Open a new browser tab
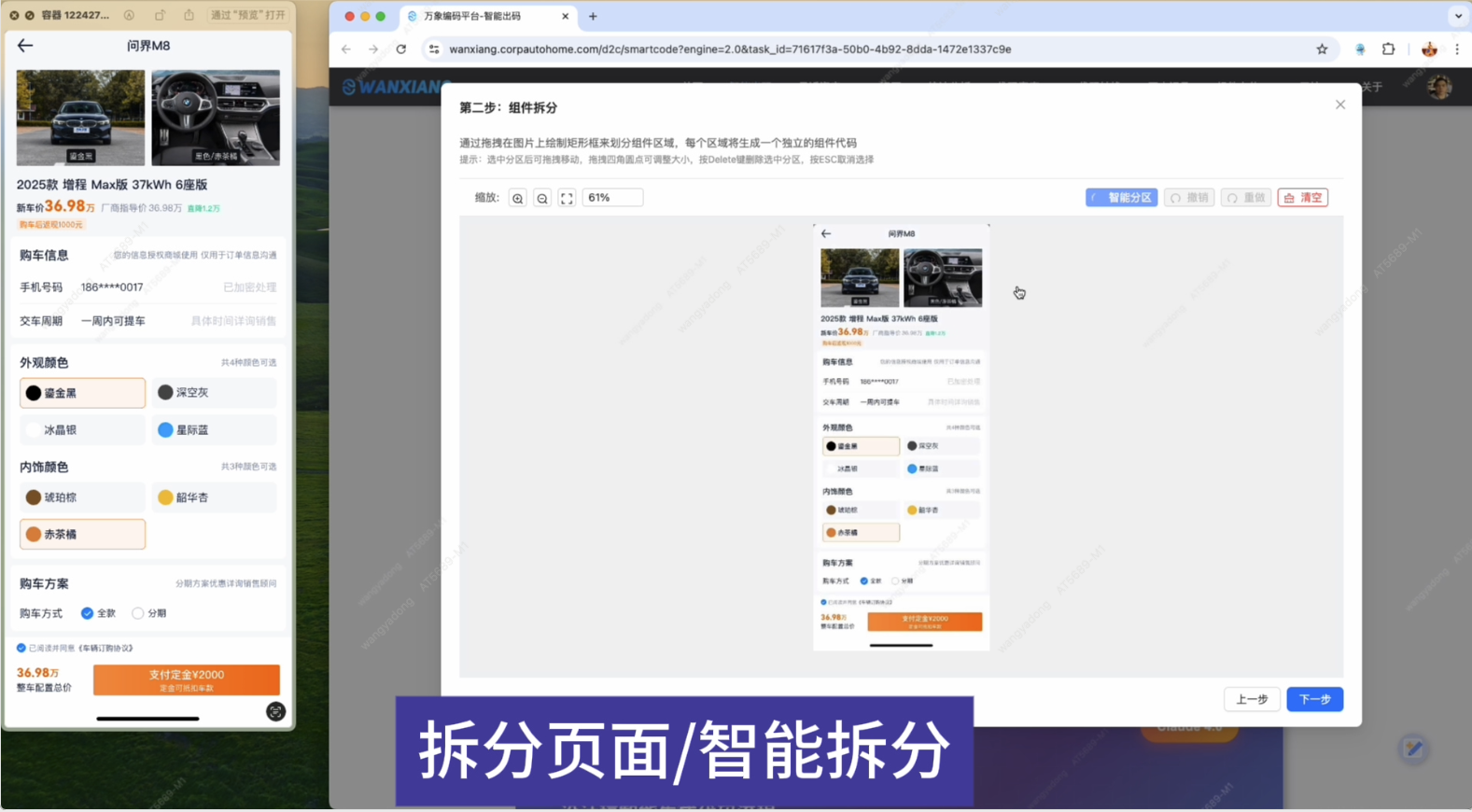1472x812 pixels. (x=593, y=16)
